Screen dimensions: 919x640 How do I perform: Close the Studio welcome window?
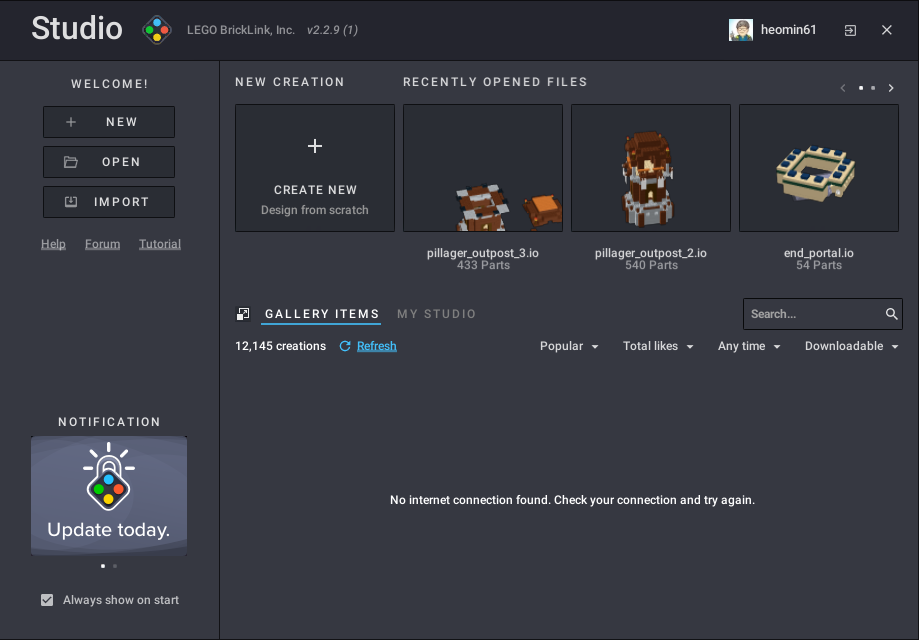[887, 30]
